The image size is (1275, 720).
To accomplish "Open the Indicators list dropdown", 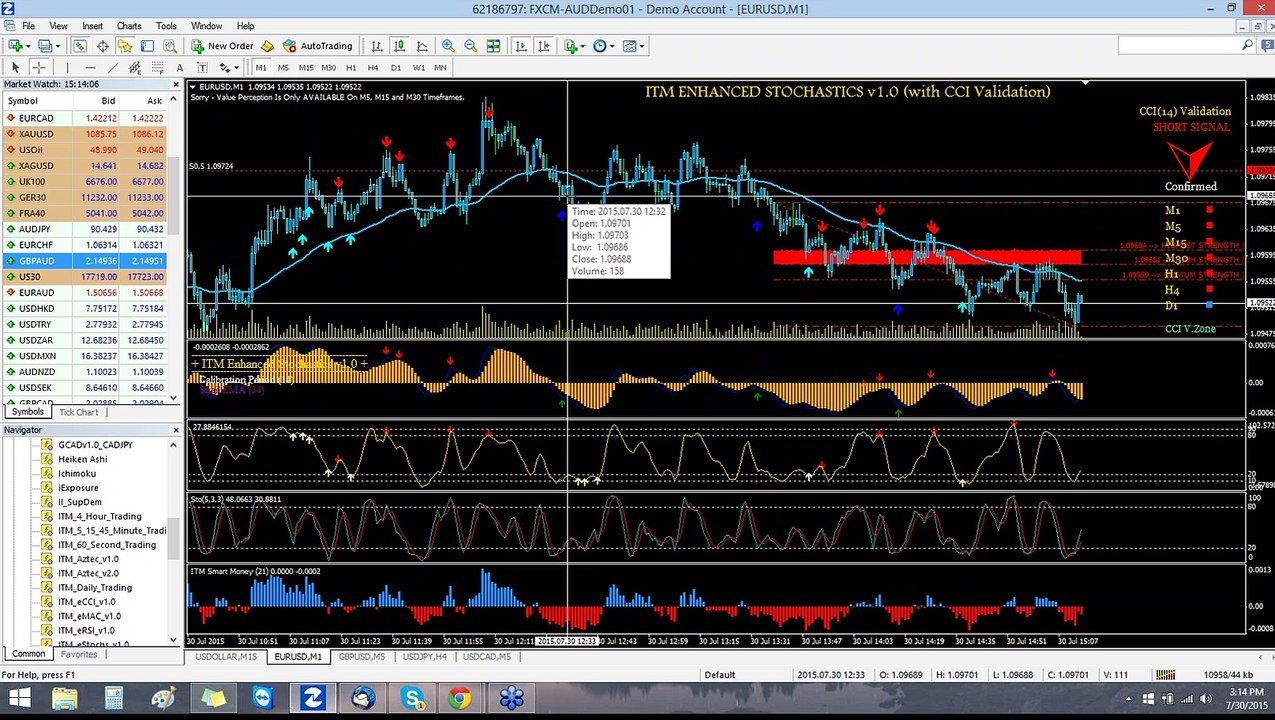I will pos(574,46).
